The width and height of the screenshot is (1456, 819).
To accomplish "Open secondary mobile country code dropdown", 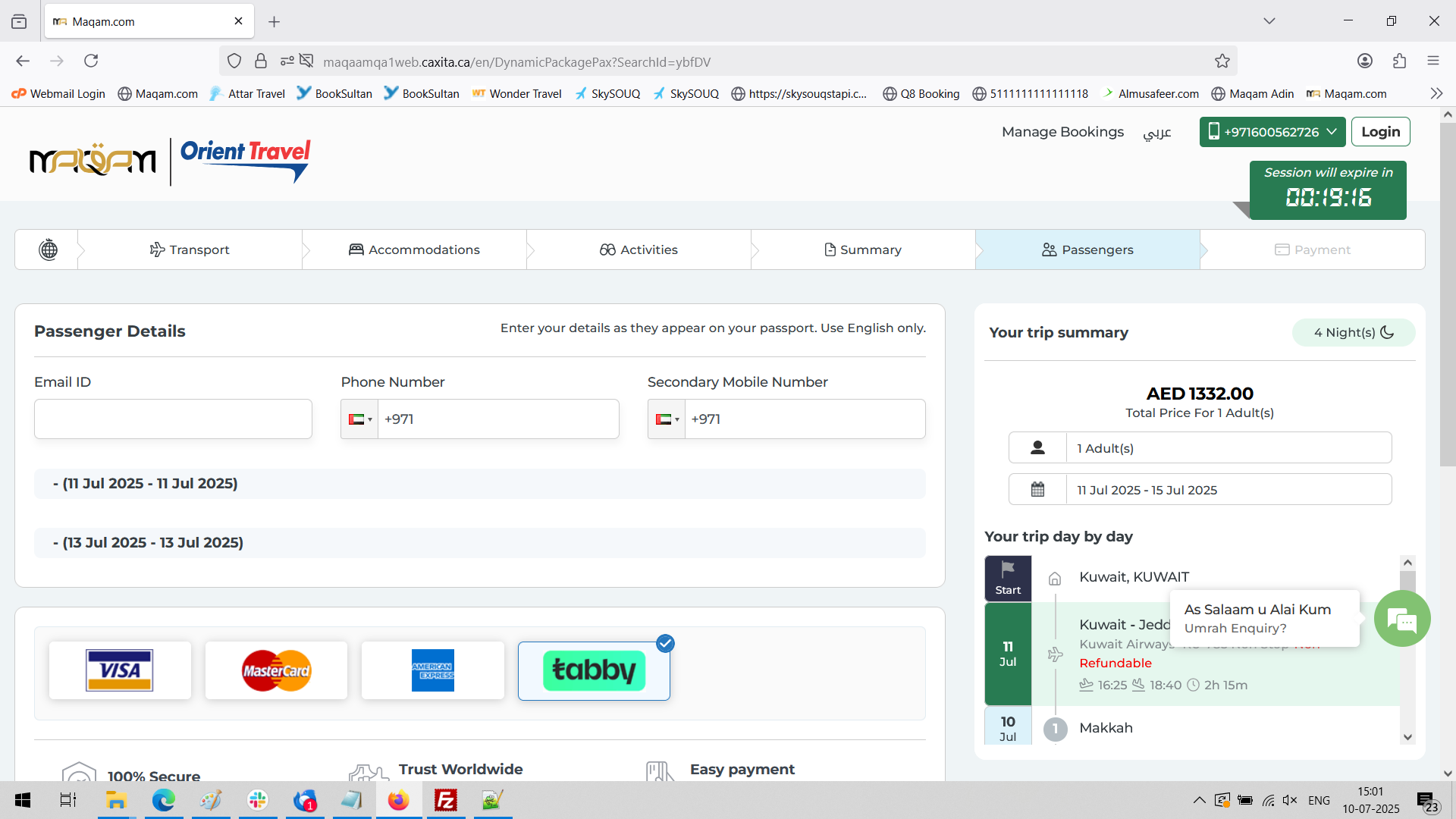I will pos(667,419).
